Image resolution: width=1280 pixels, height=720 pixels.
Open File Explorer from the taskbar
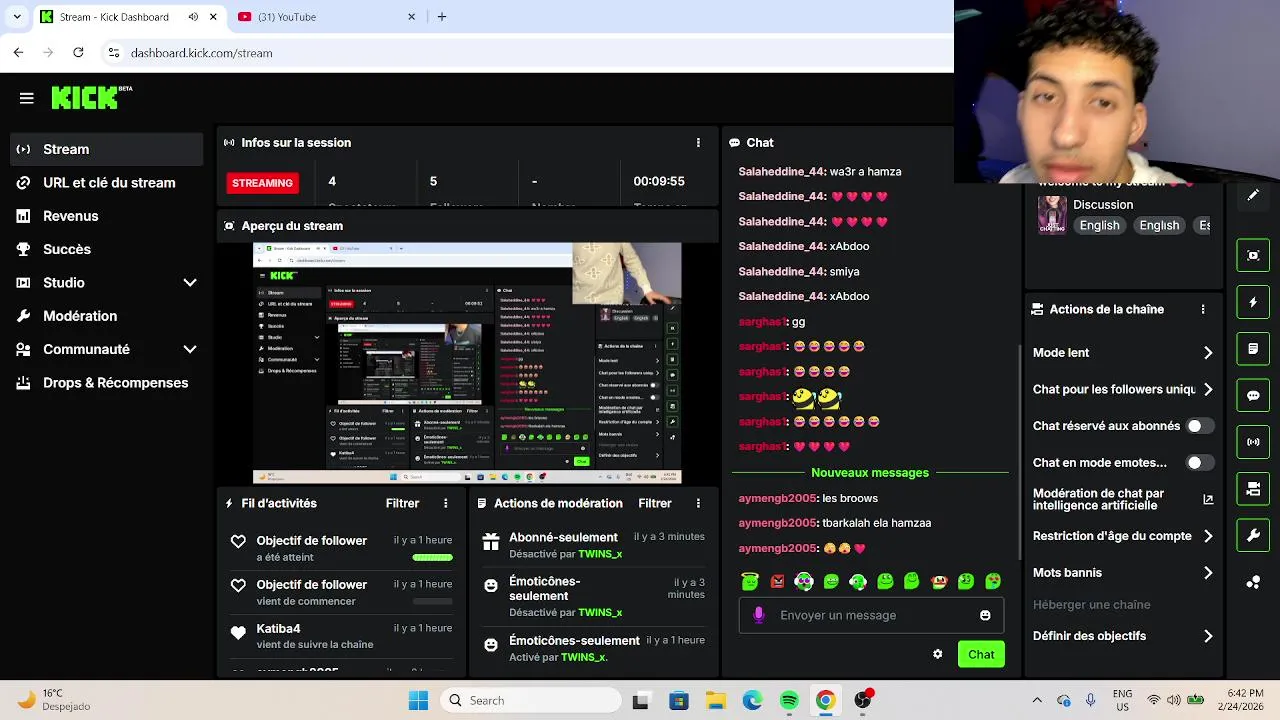click(x=715, y=701)
